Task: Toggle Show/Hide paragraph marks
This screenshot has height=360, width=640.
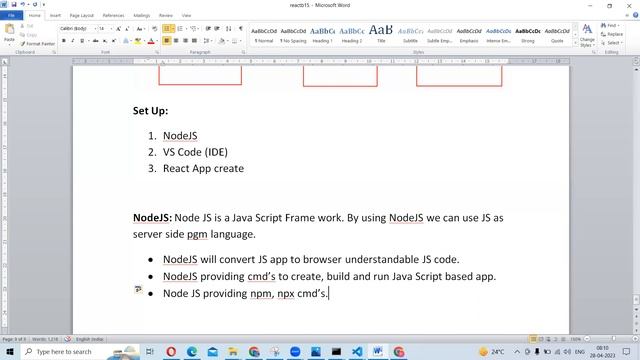Action: (240, 29)
